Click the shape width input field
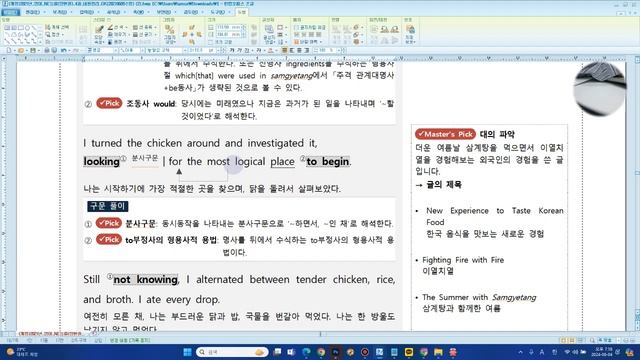The height and width of the screenshot is (360, 640). pos(229,27)
